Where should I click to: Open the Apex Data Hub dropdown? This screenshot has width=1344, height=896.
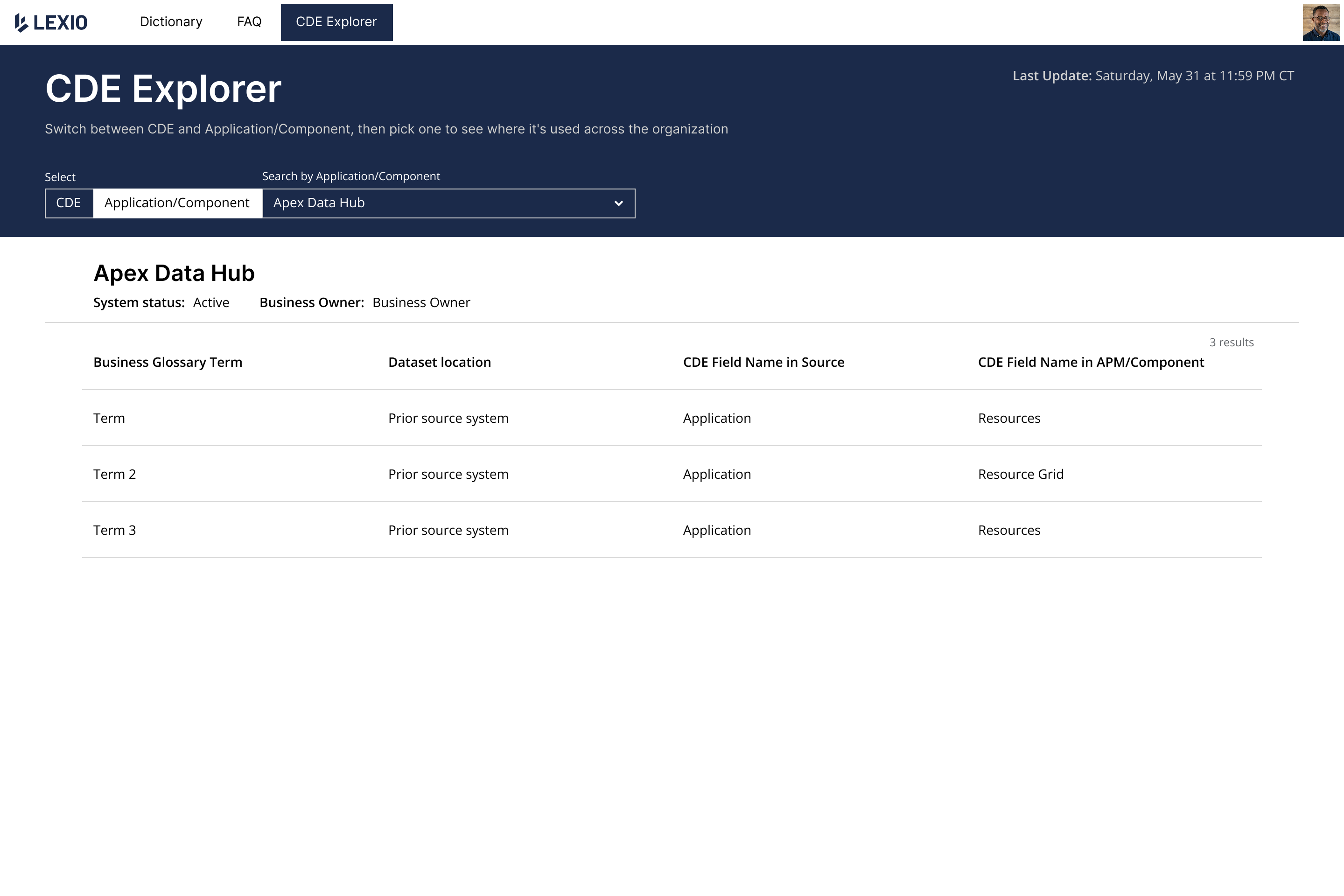pos(448,203)
